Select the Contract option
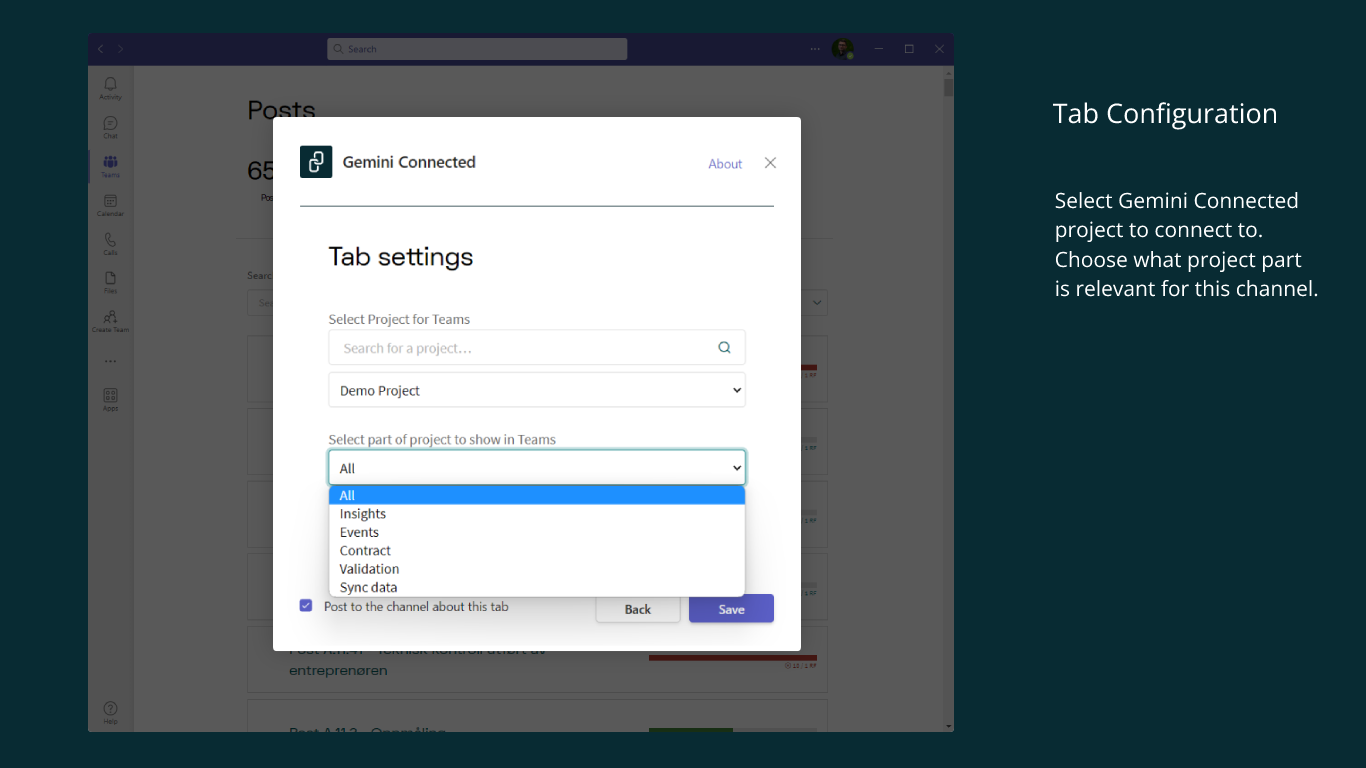Viewport: 1366px width, 768px height. click(537, 550)
